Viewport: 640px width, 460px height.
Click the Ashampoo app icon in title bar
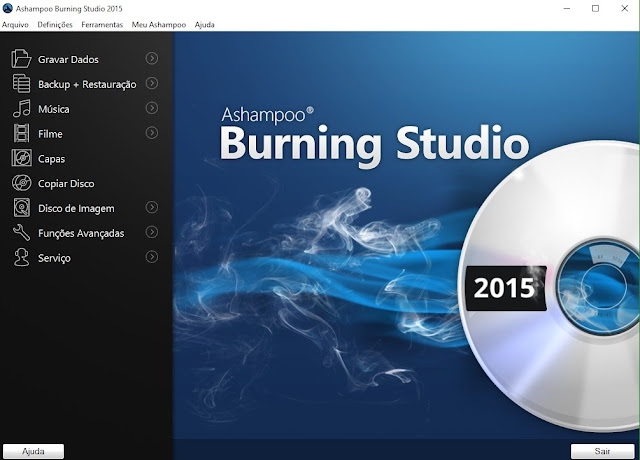click(7, 8)
